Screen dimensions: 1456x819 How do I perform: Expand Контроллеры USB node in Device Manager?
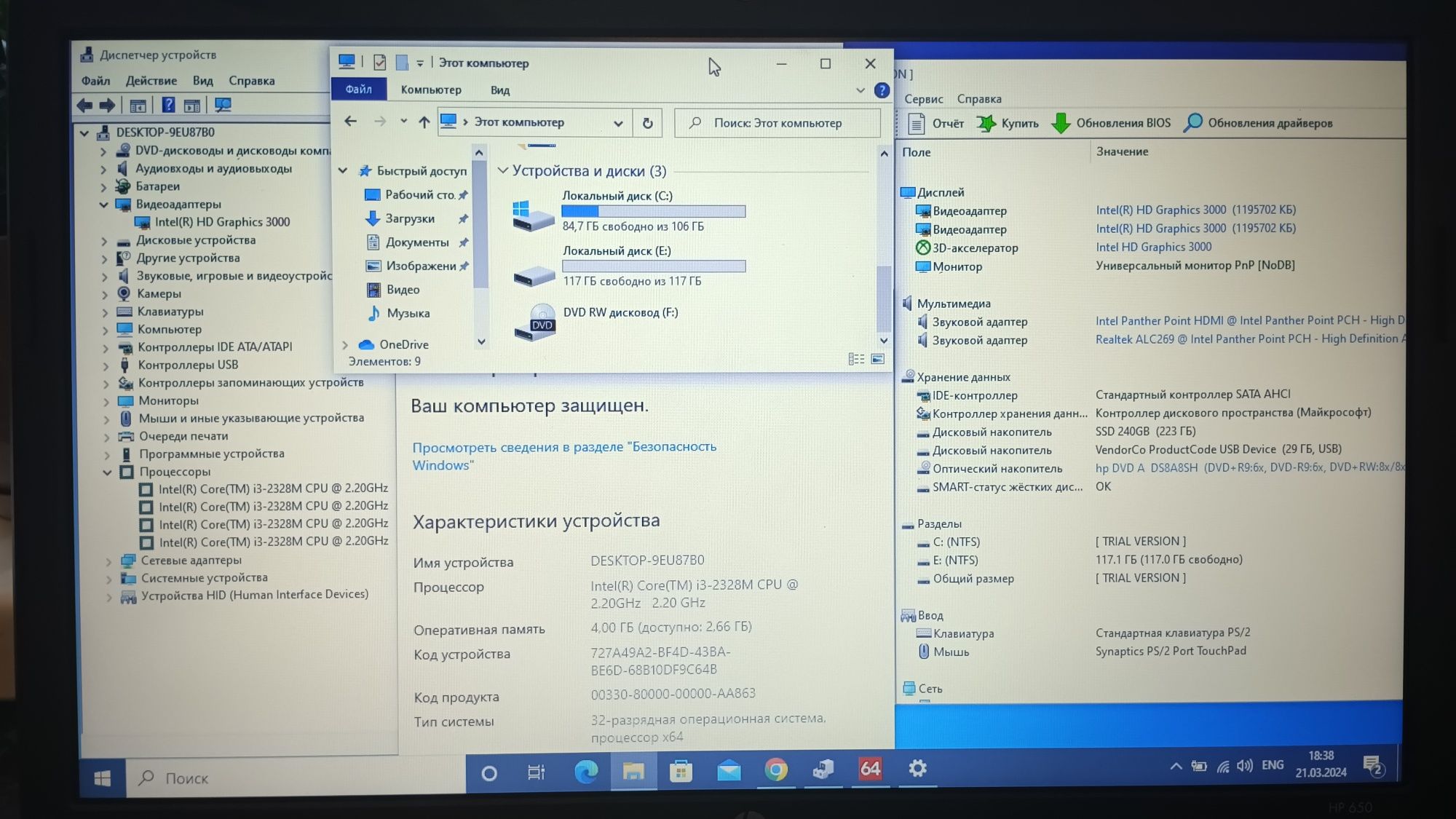click(106, 365)
